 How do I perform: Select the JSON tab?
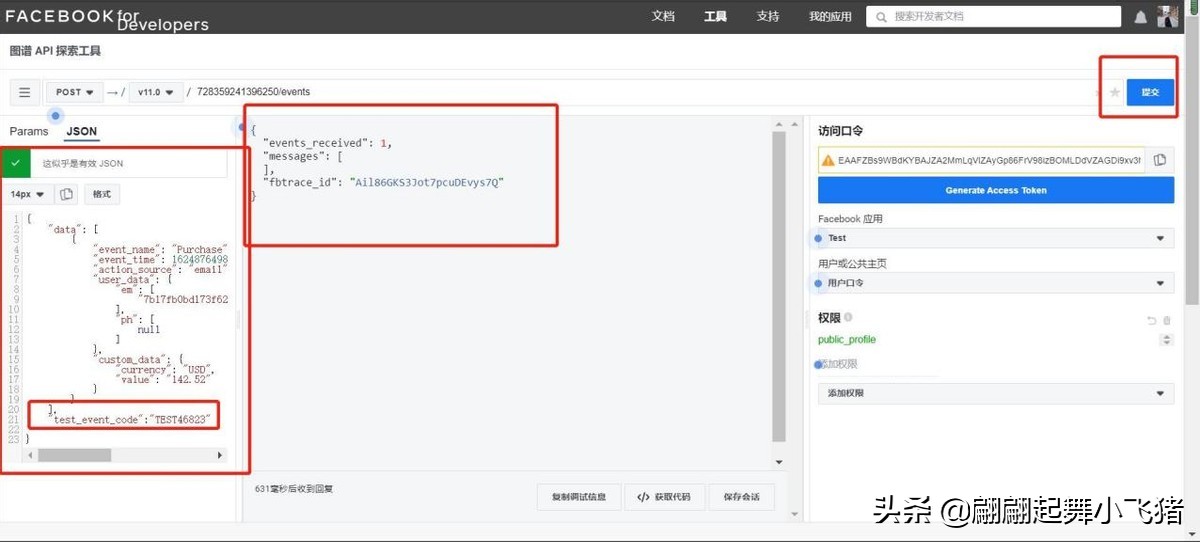[82, 131]
